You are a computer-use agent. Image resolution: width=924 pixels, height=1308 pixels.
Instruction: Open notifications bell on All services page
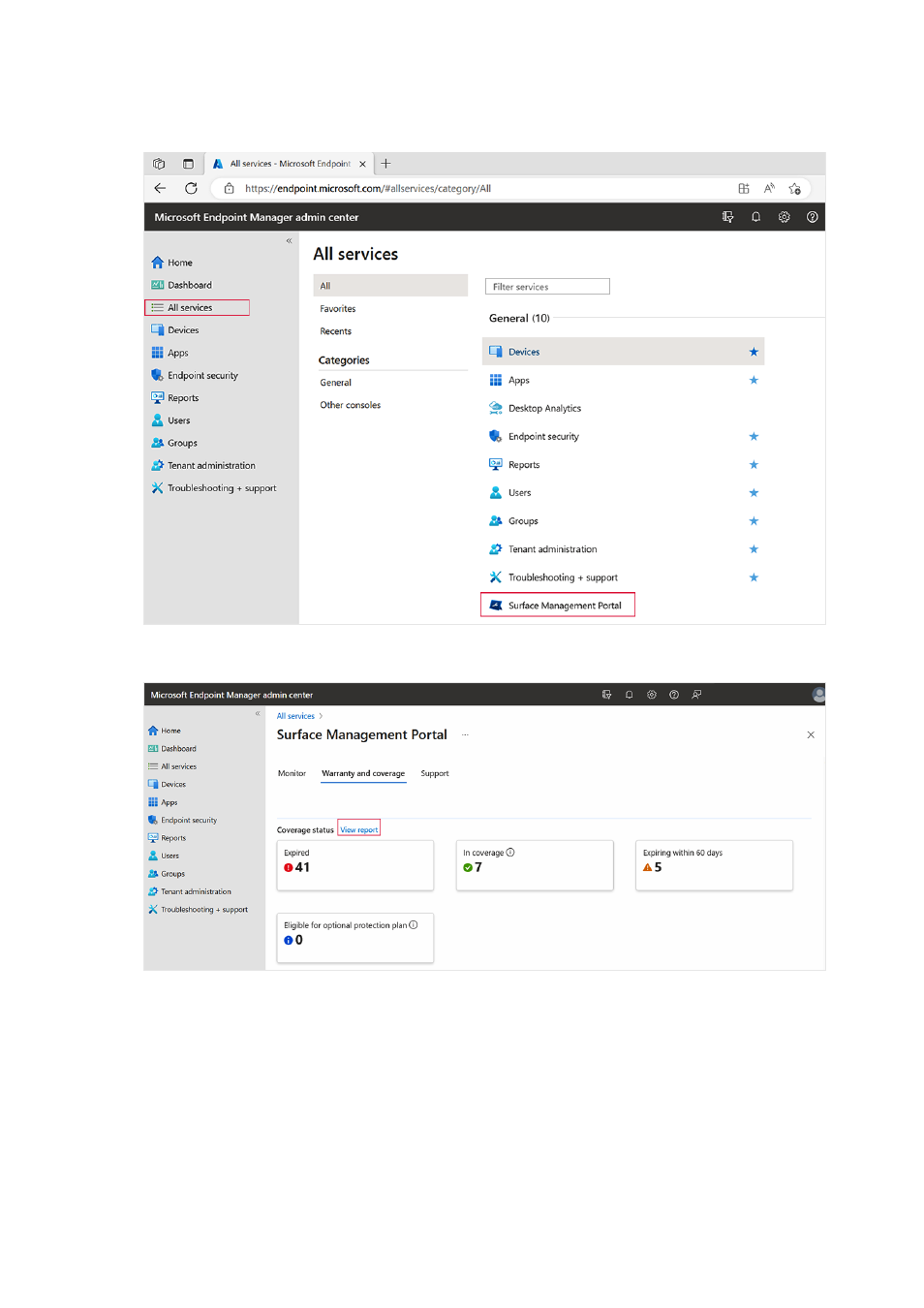[755, 217]
